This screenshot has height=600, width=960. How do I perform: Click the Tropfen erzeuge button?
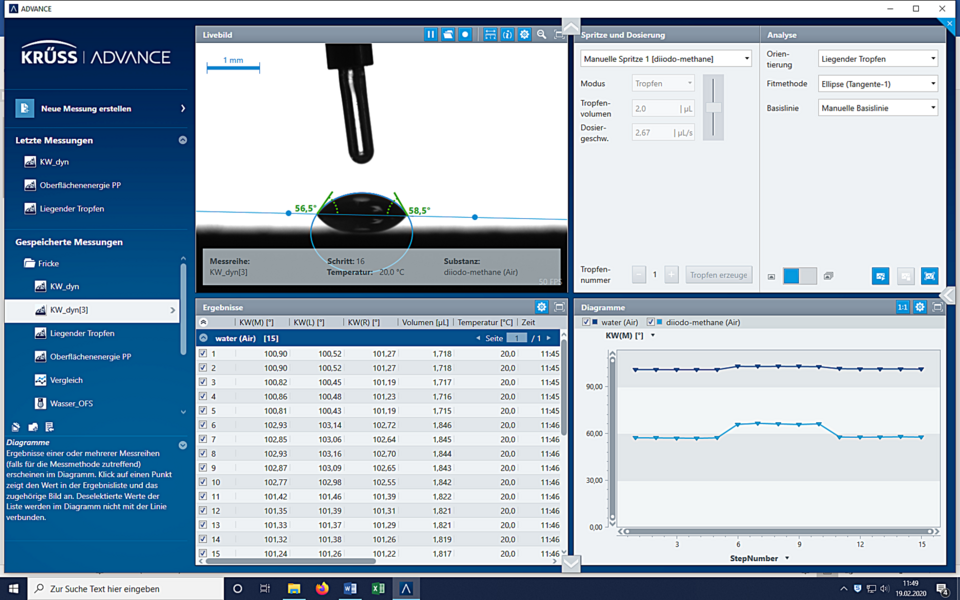pyautogui.click(x=719, y=275)
